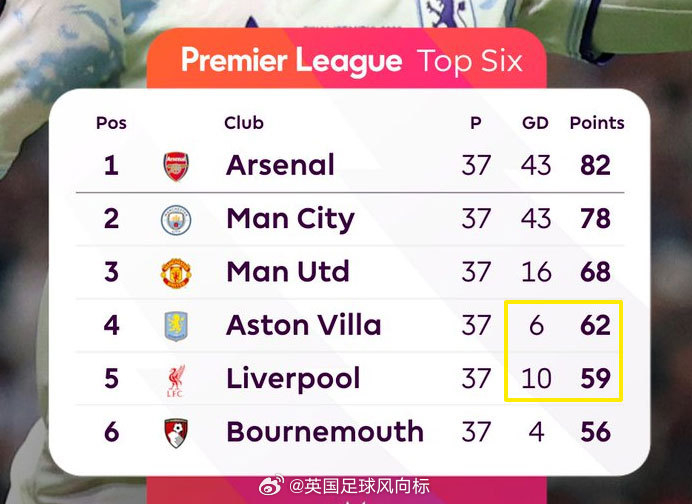Click the Points column header

point(597,123)
